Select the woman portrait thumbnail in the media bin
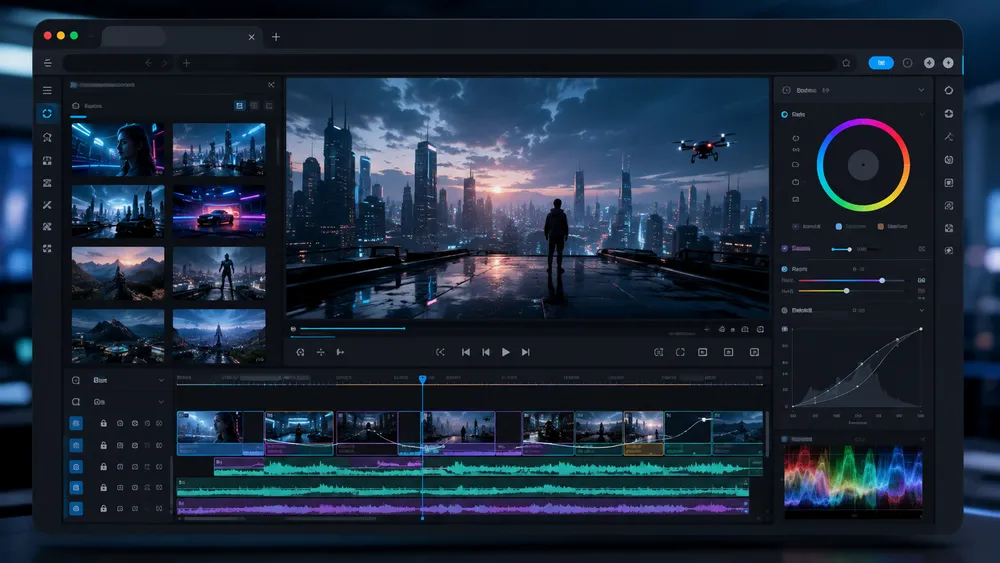The width and height of the screenshot is (1000, 563). click(x=118, y=150)
